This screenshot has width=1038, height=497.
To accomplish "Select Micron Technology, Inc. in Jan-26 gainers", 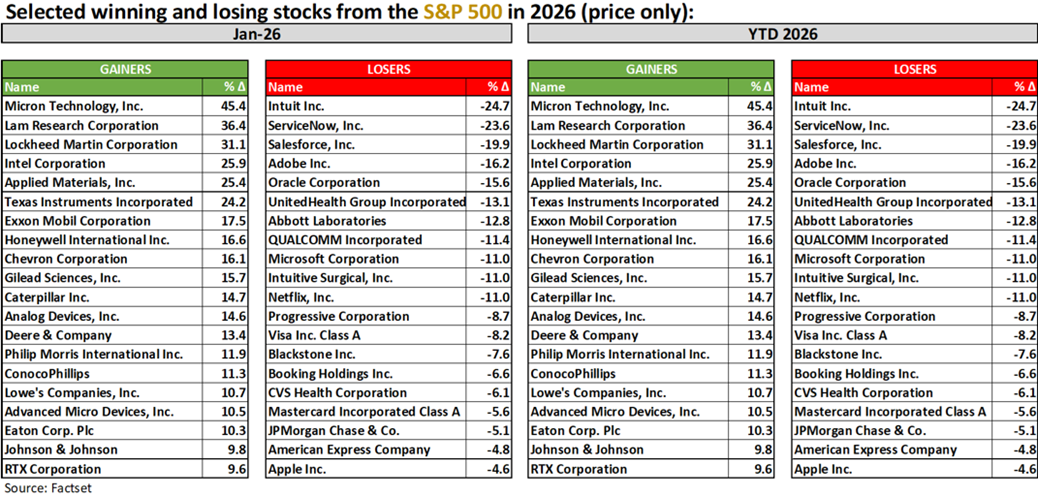I will [76, 106].
